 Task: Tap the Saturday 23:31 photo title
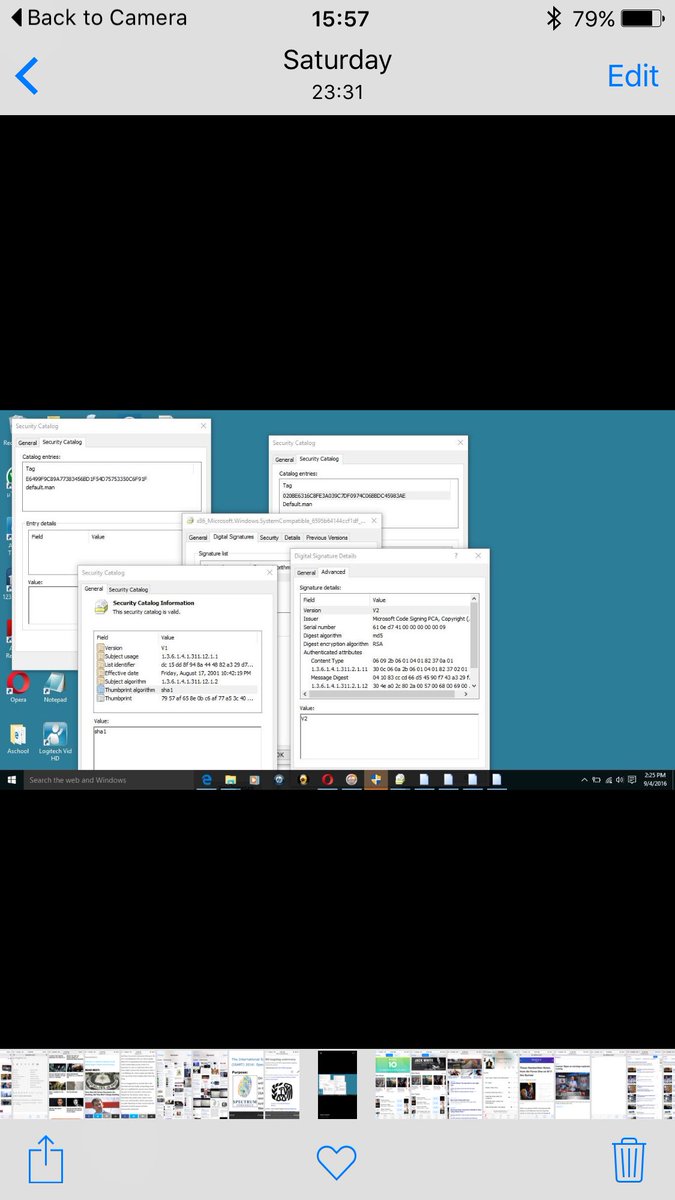(x=337, y=74)
